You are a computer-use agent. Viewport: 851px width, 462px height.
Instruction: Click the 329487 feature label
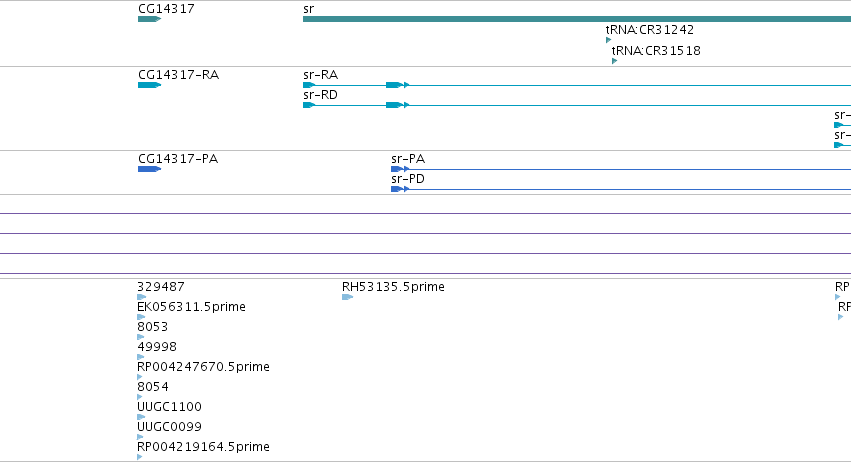[x=161, y=287]
